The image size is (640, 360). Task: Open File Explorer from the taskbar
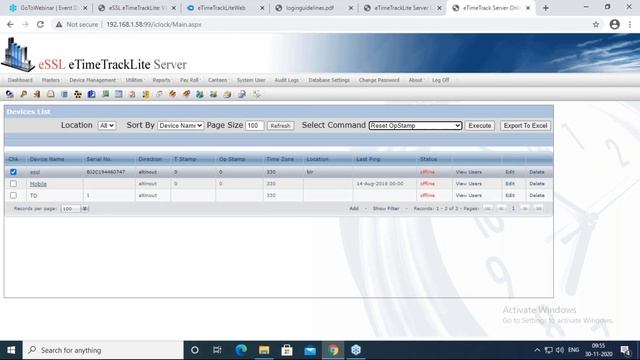pos(264,350)
